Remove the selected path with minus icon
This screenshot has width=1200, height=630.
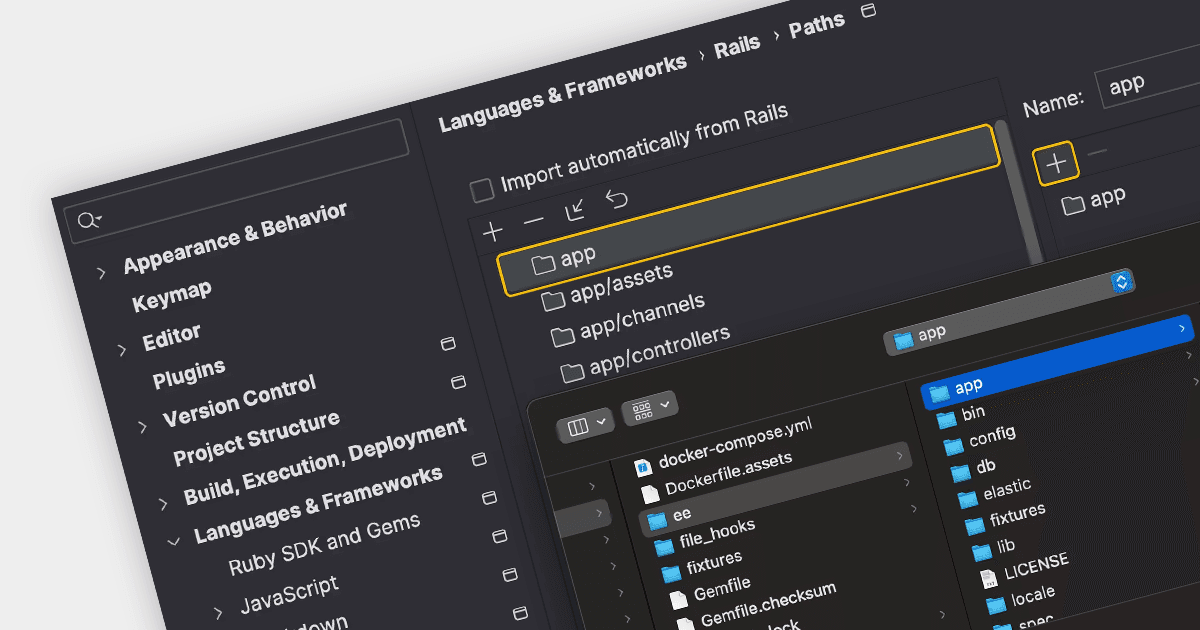point(534,220)
